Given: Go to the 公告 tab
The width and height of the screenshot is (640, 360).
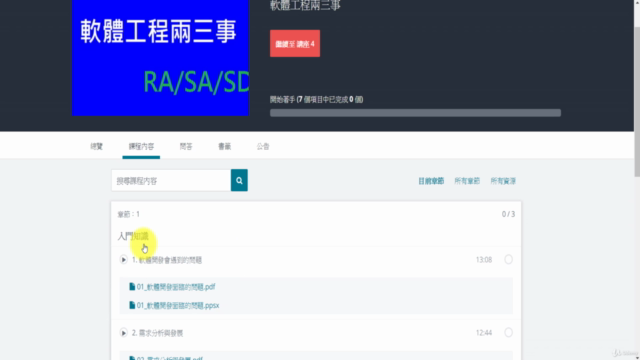Looking at the screenshot, I should pos(263,146).
